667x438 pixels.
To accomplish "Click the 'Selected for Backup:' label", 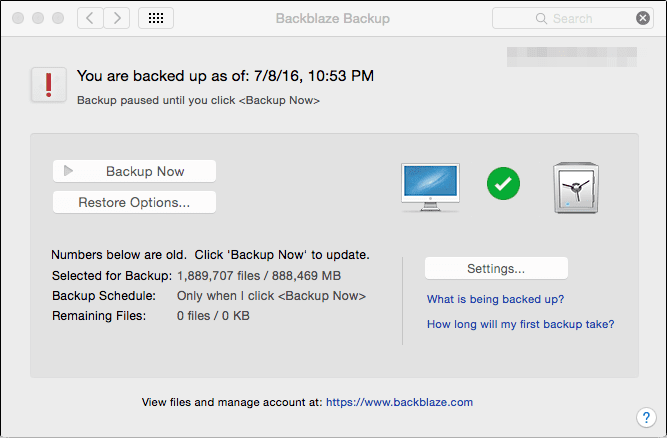I will coord(112,276).
